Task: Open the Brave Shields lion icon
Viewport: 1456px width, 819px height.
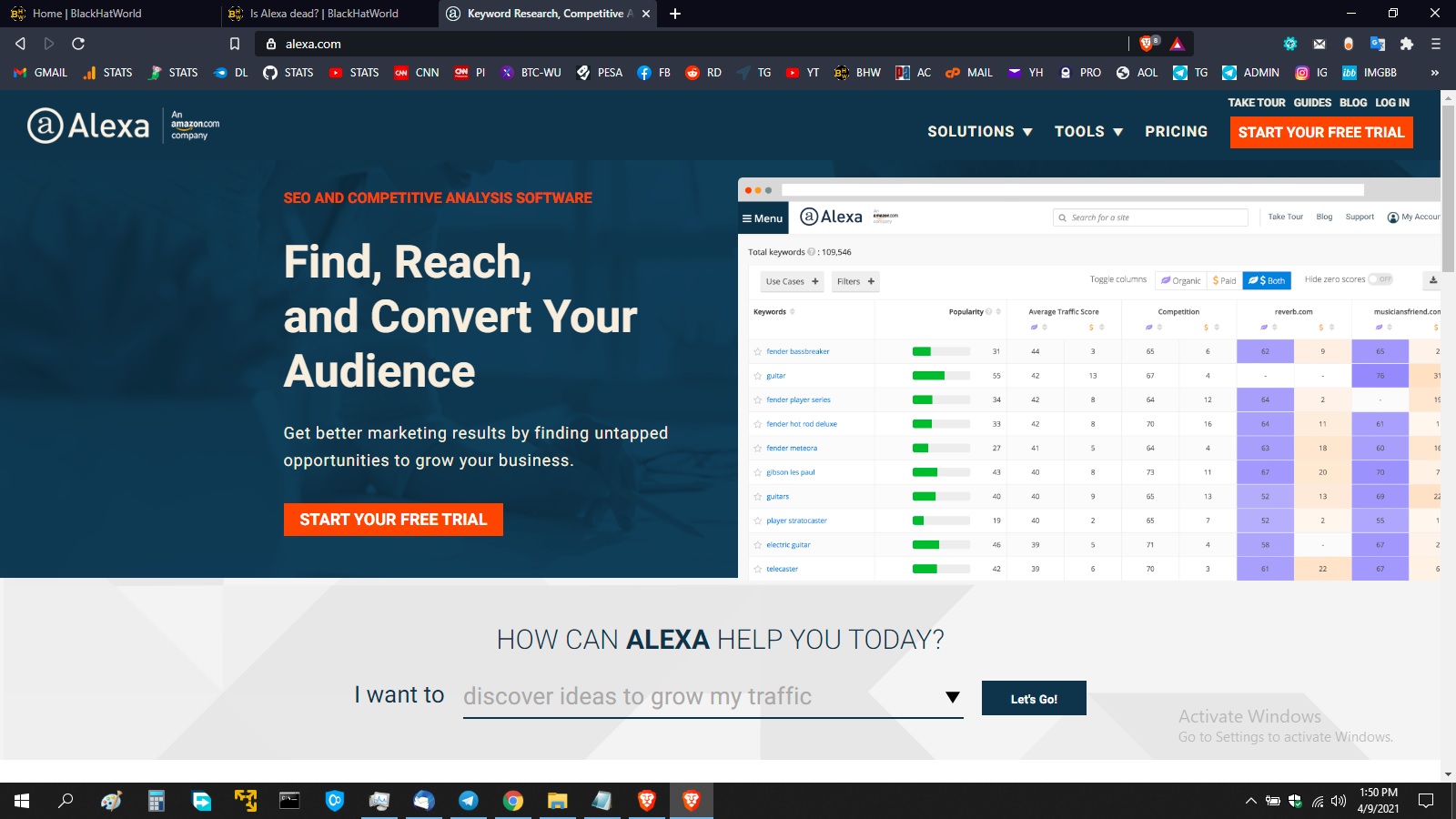Action: click(1148, 44)
